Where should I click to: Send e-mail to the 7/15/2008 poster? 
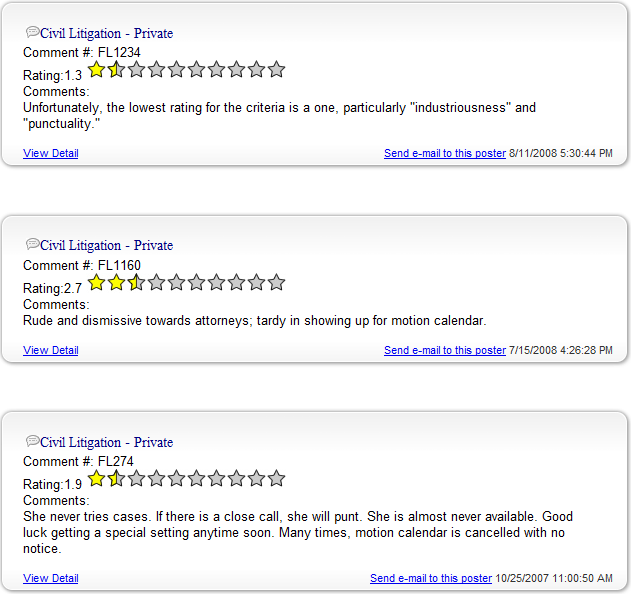[x=445, y=351]
